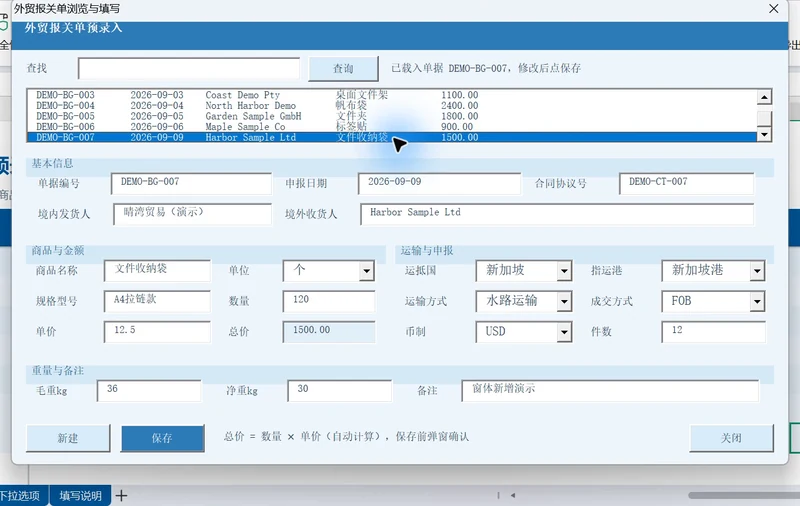Open the 指运港 dropdown arrow

coord(757,271)
